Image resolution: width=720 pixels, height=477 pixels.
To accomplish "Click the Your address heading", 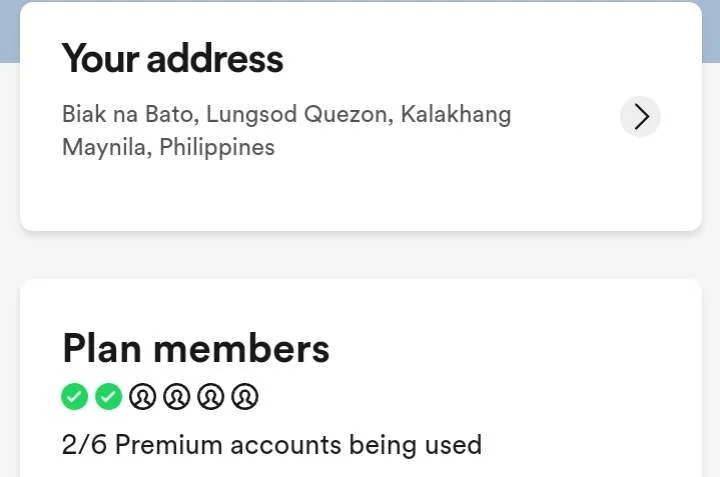I will click(x=173, y=58).
